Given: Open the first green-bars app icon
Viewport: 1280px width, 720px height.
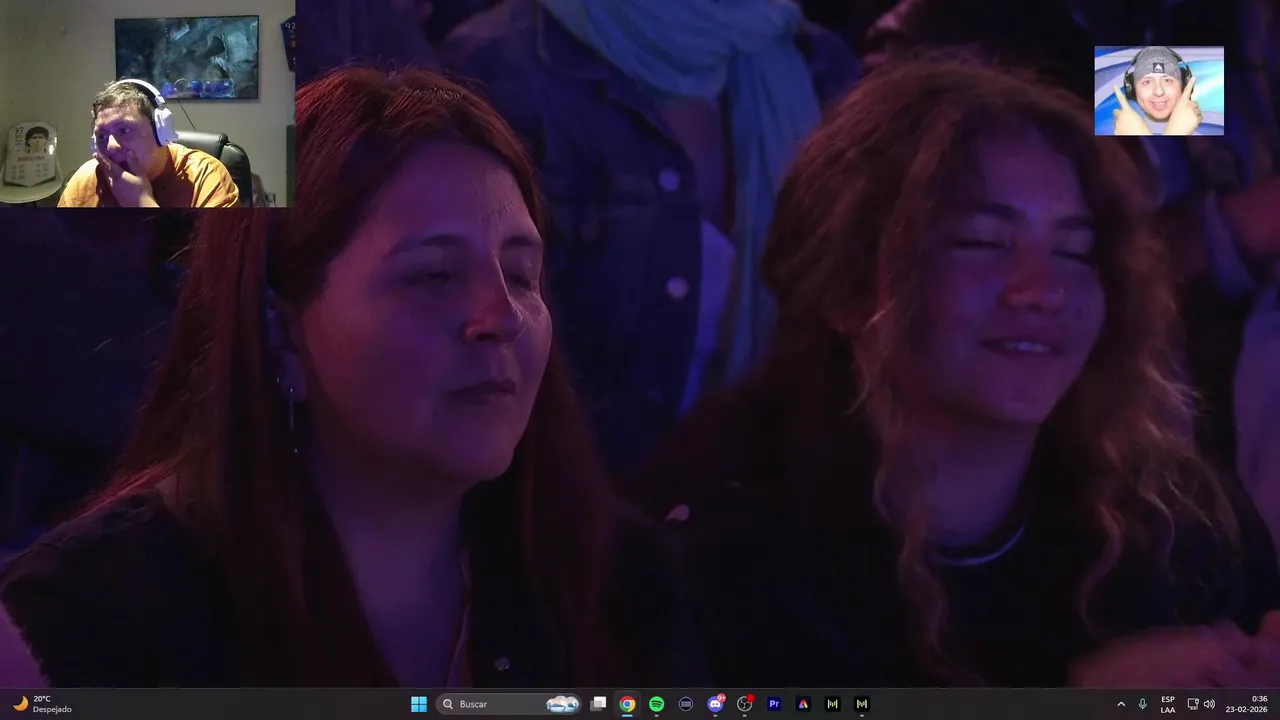Looking at the screenshot, I should [x=832, y=704].
